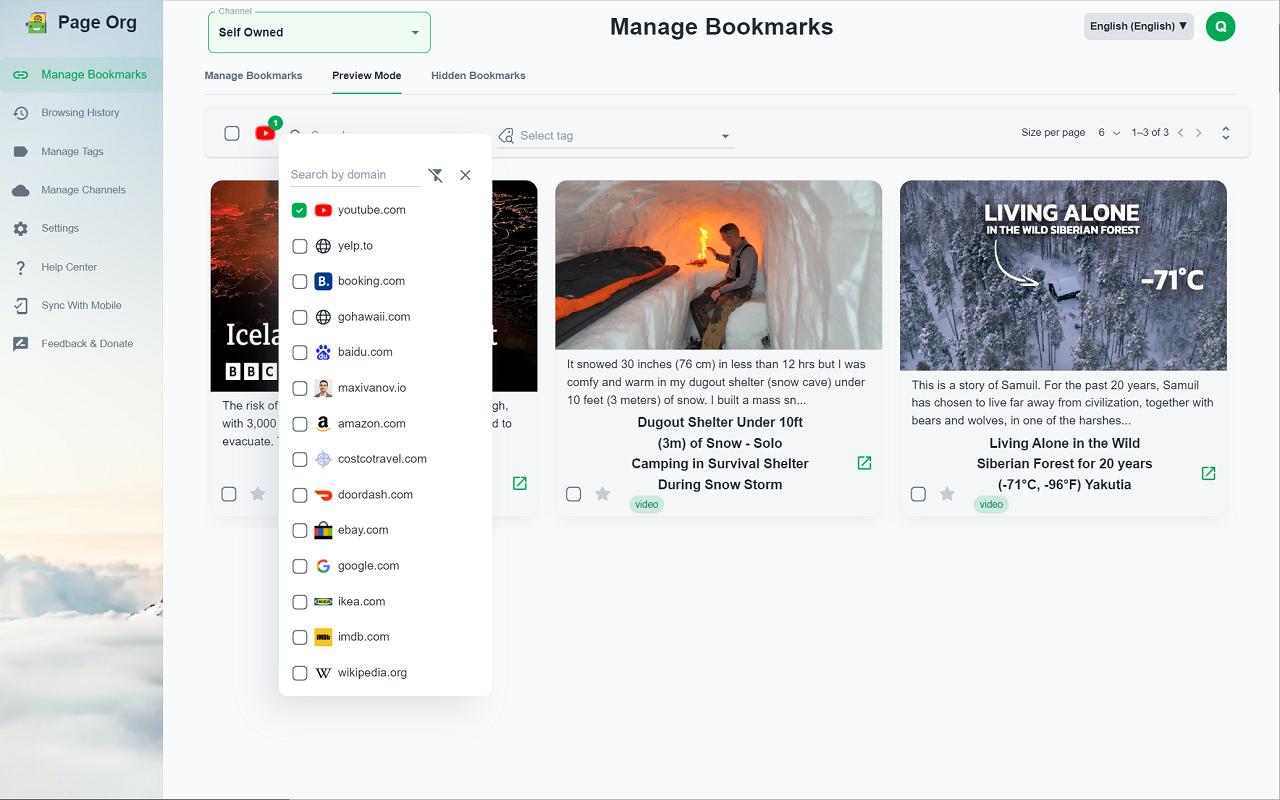Check the doordash.com checkbox
The image size is (1280, 800).
[x=299, y=495]
